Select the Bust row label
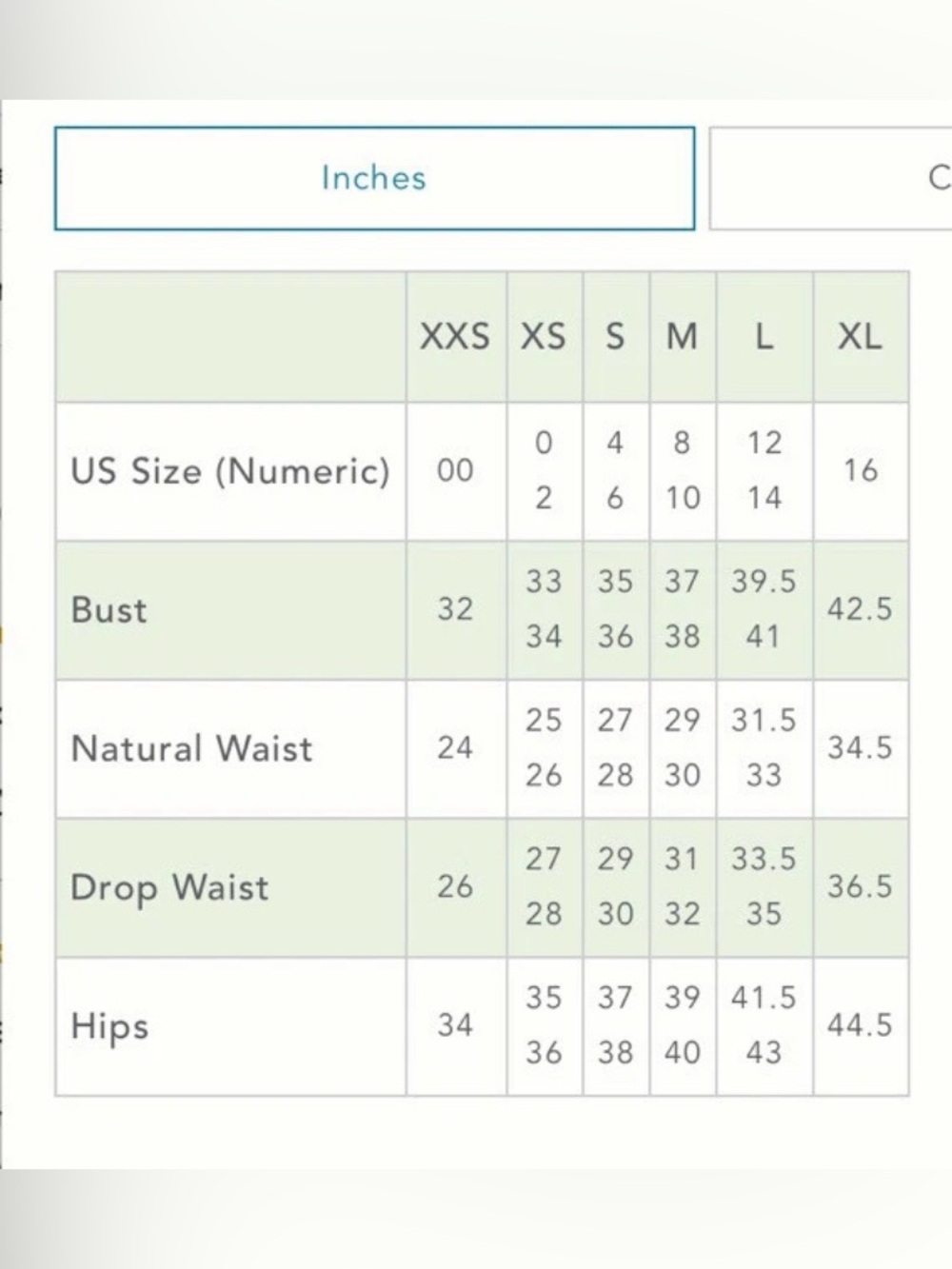Viewport: 952px width, 1269px height. tap(109, 609)
